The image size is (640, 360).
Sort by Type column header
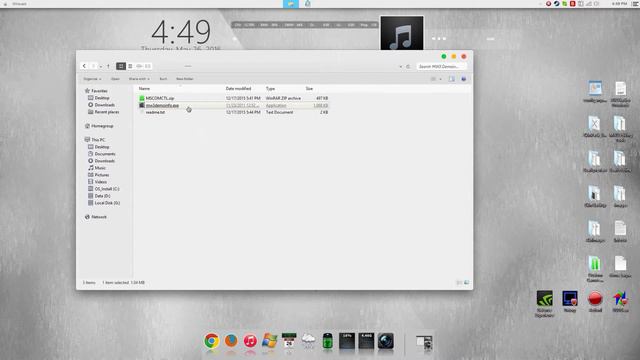click(270, 89)
